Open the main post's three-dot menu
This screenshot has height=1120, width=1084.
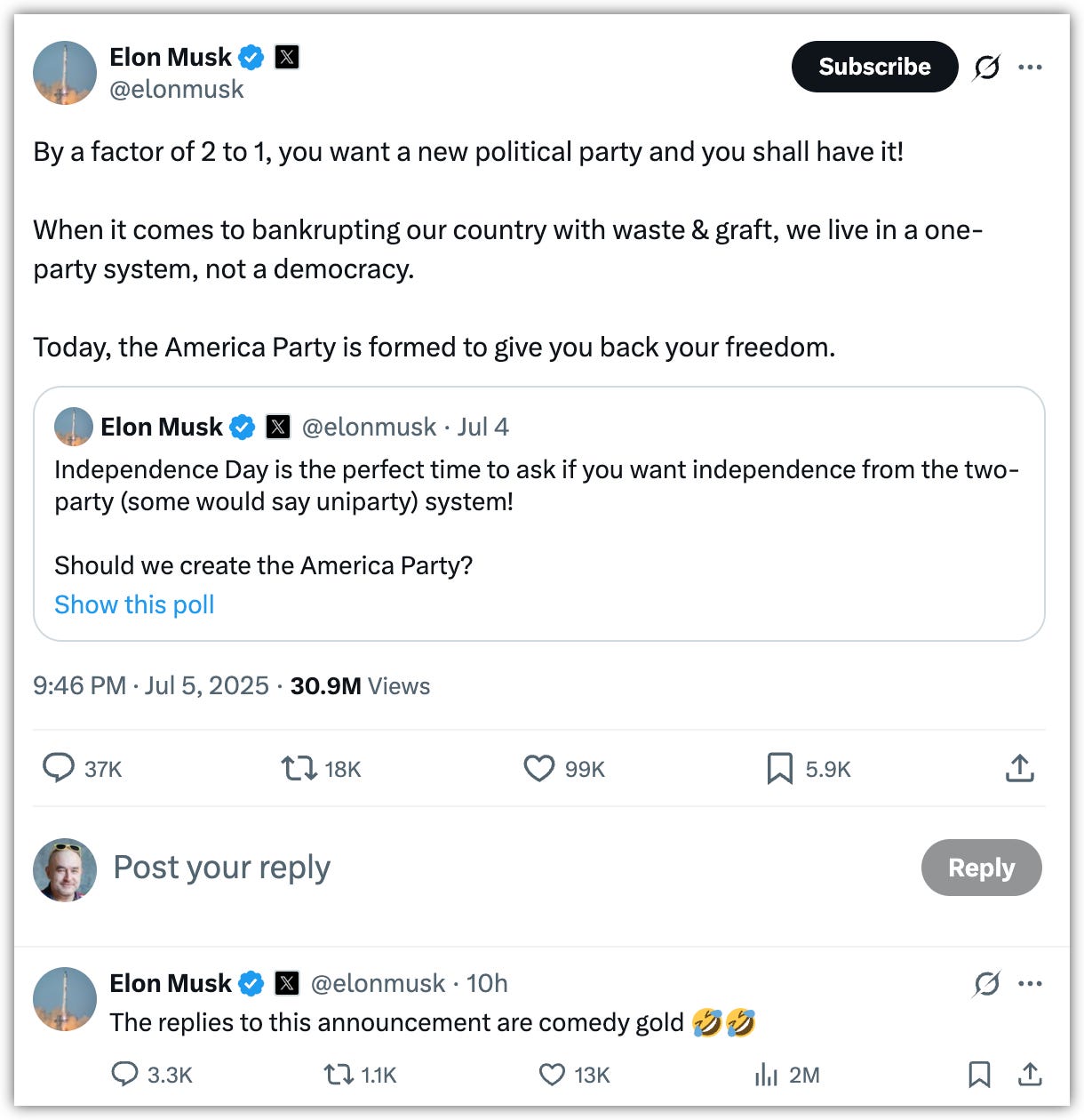tap(1031, 67)
